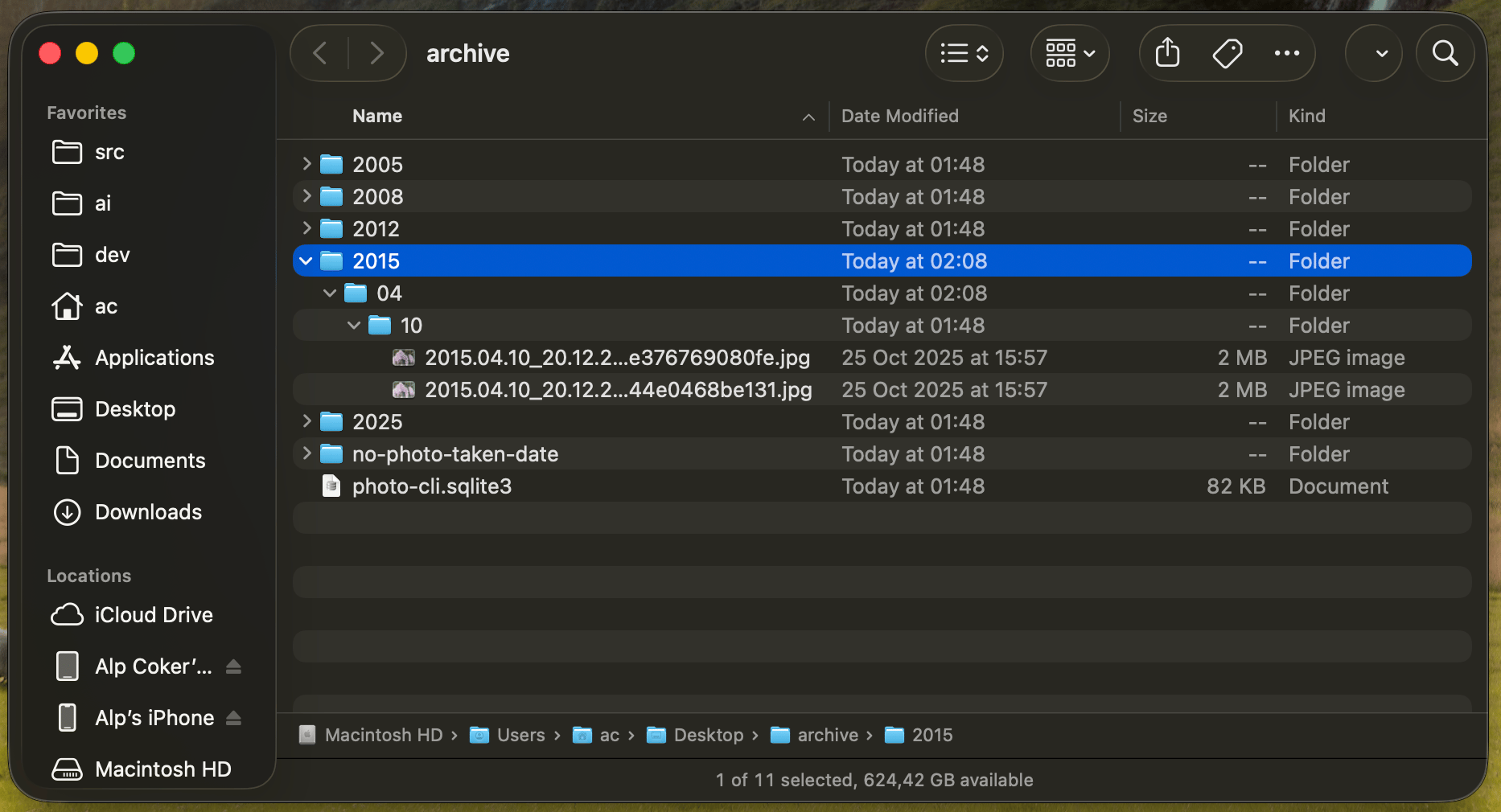Select the 10 subfolder icon
The width and height of the screenshot is (1501, 812).
click(380, 325)
